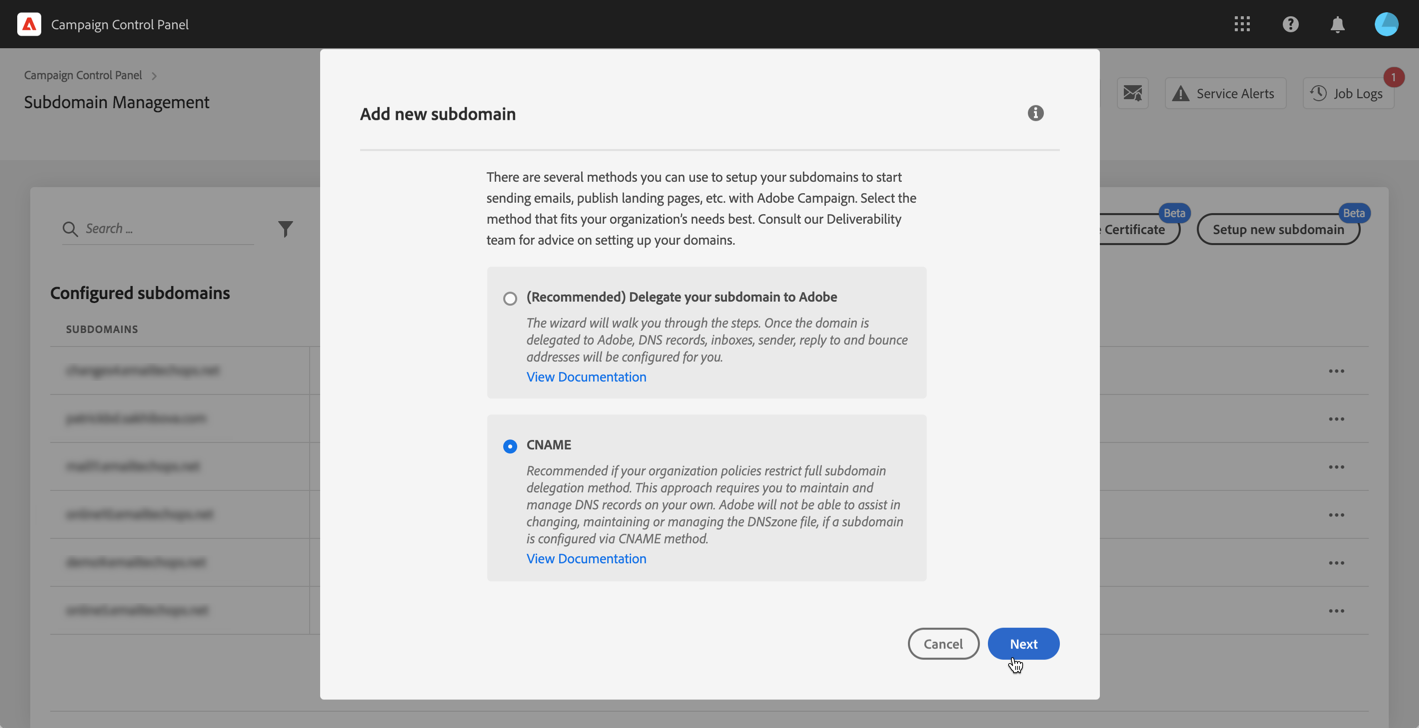Click the Add new subdomain dialog title
The height and width of the screenshot is (728, 1419).
(438, 114)
